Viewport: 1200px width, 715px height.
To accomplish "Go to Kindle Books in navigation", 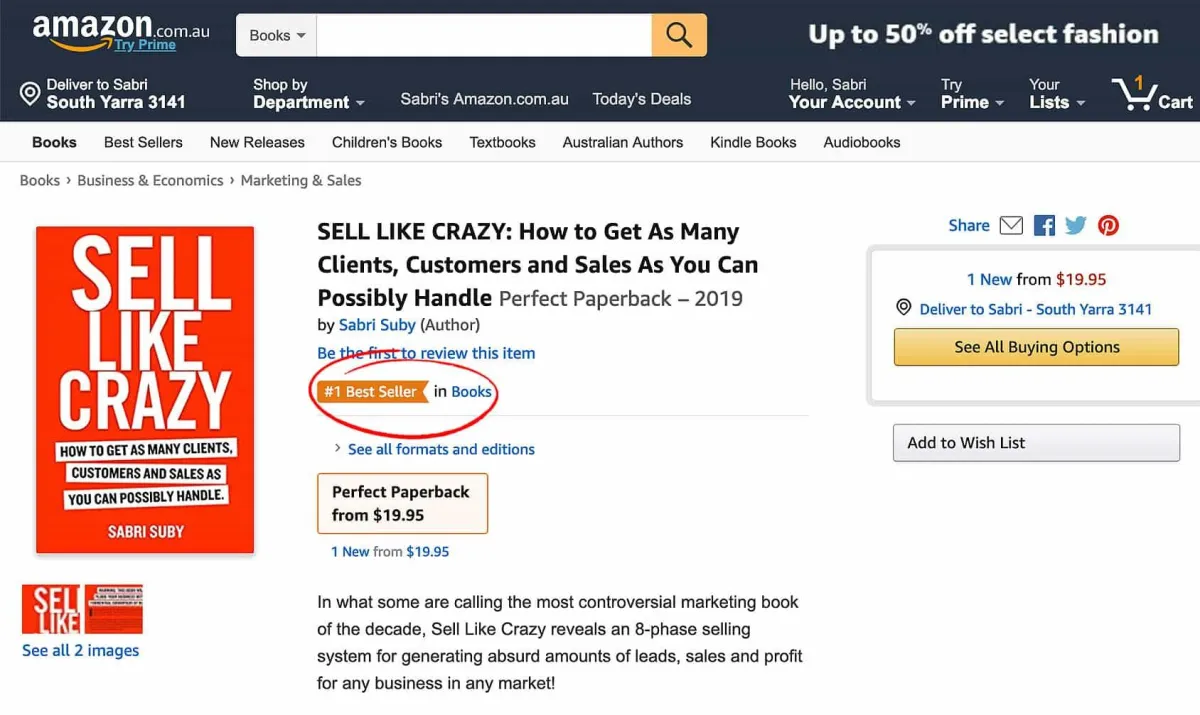I will (x=753, y=142).
